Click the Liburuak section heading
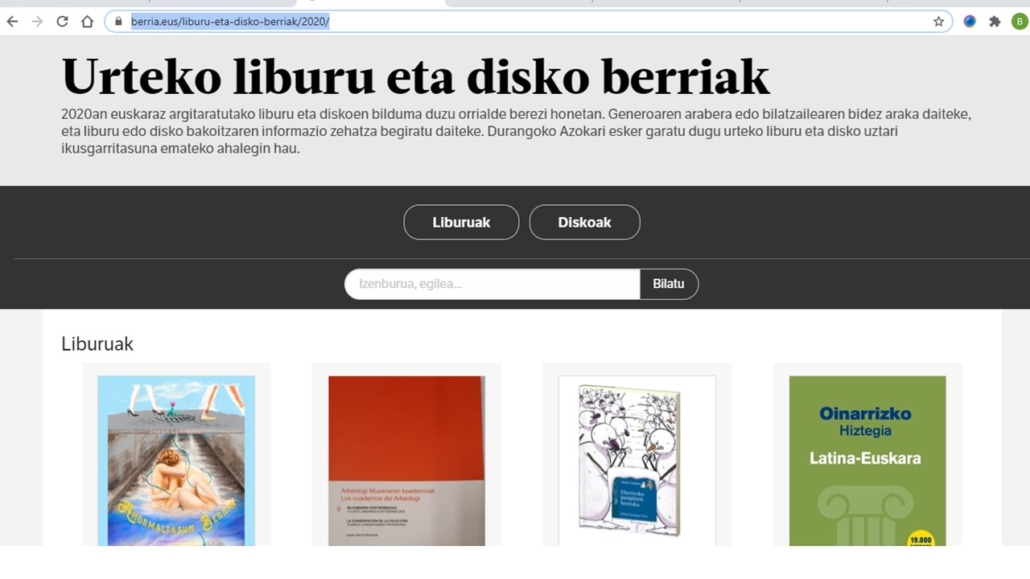Viewport: 1030px width, 579px height. [x=97, y=344]
